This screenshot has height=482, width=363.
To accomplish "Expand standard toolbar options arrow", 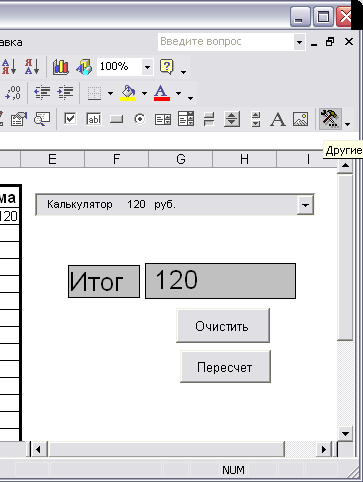I will pyautogui.click(x=183, y=72).
